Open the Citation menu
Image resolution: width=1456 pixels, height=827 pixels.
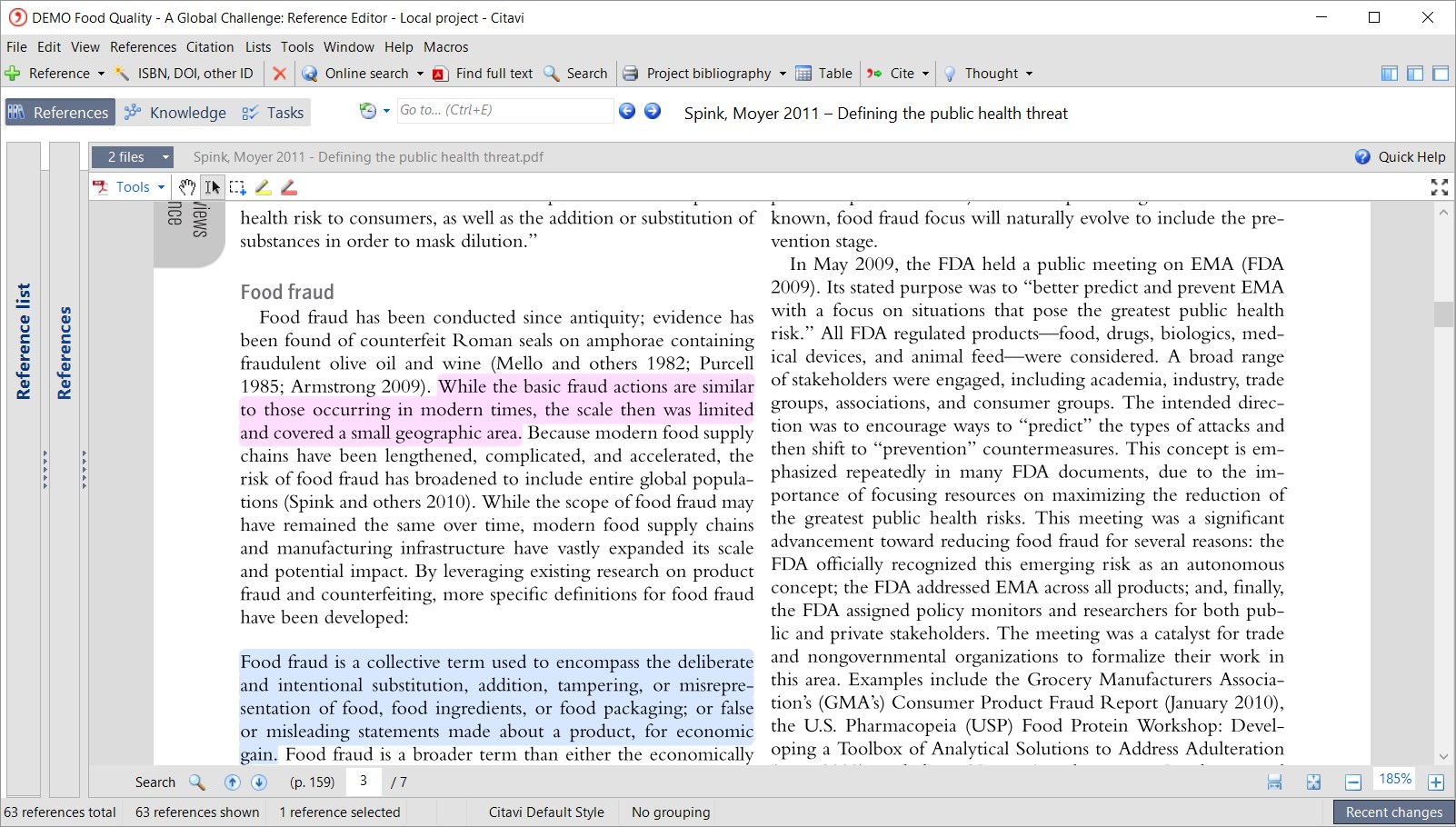[210, 47]
